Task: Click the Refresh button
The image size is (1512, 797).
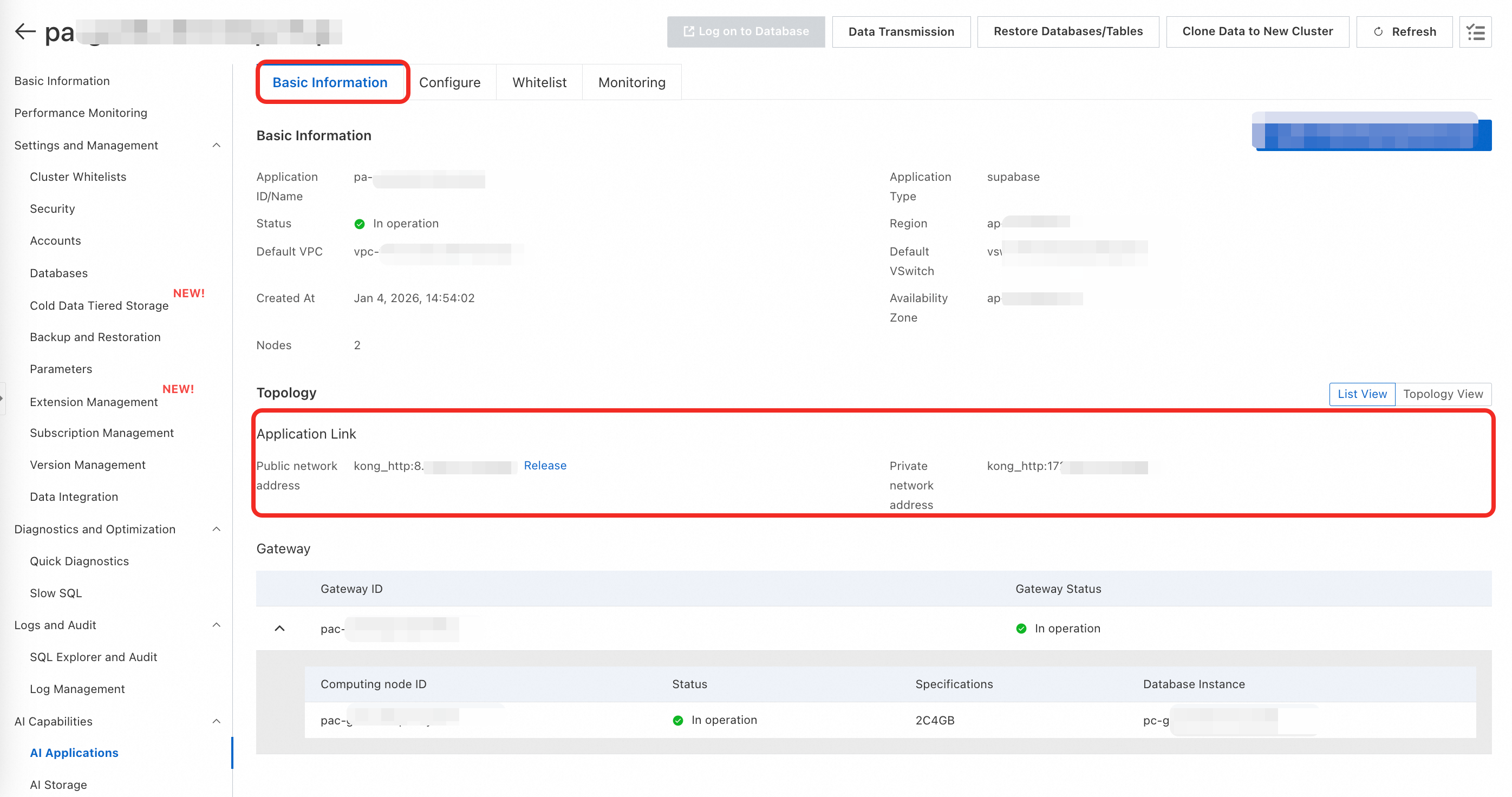Action: coord(1404,32)
